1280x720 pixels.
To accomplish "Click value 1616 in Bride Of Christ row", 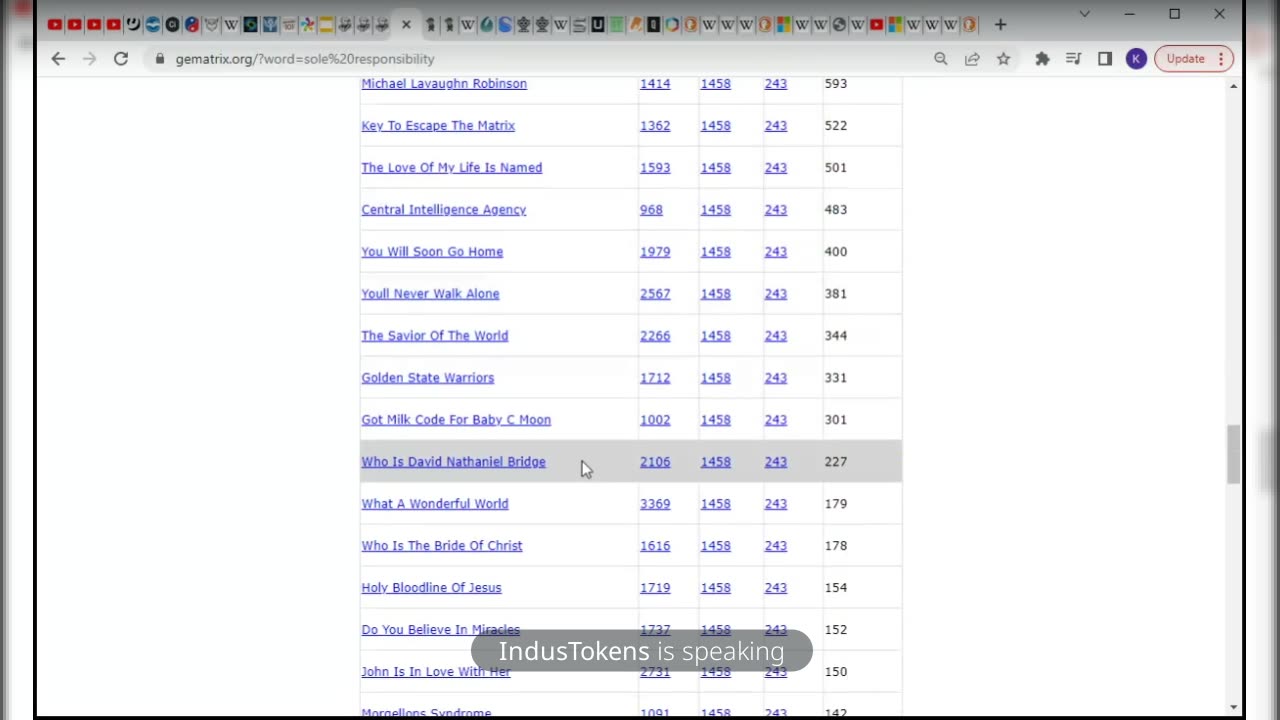I will 655,546.
